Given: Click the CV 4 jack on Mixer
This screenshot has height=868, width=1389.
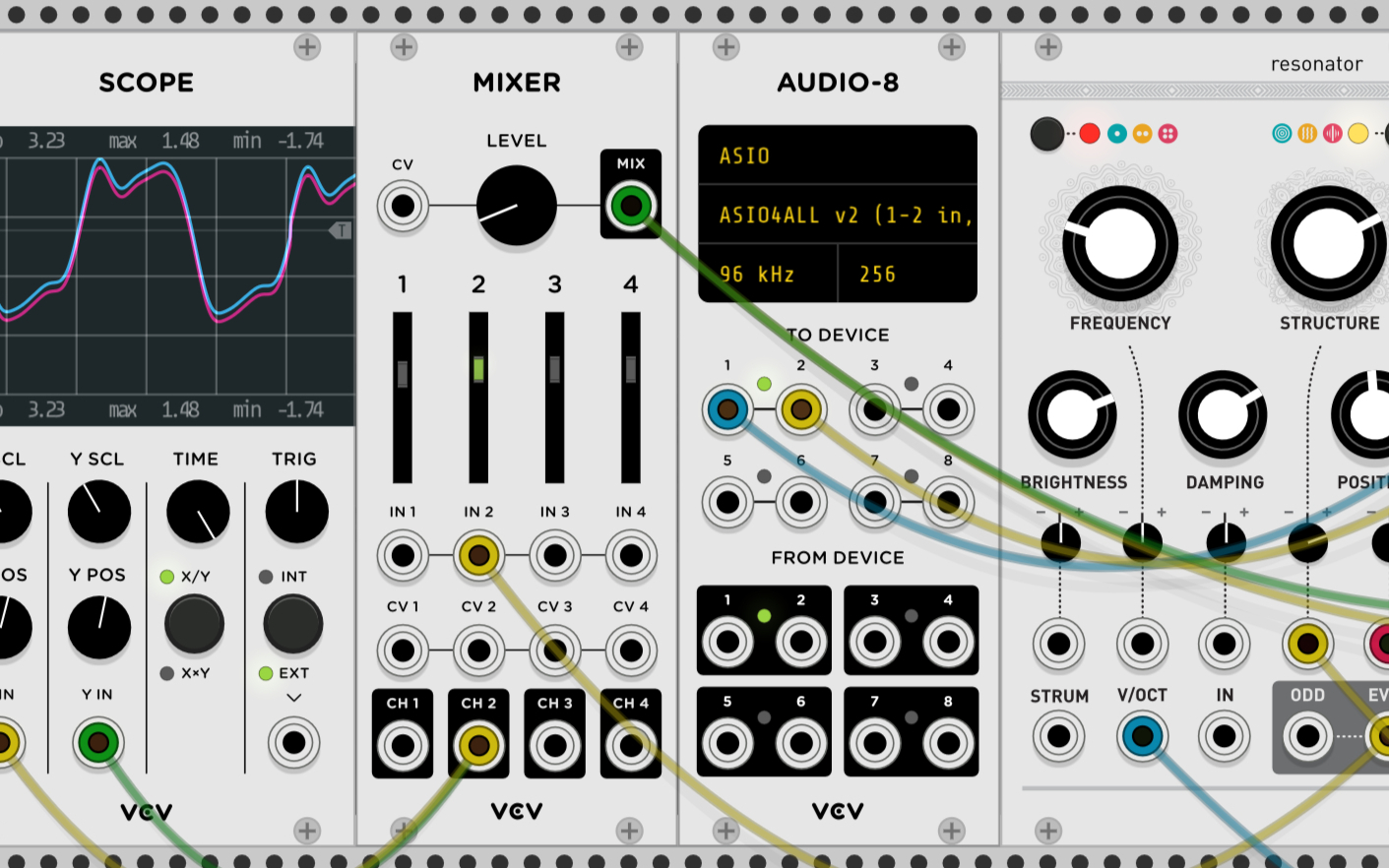Looking at the screenshot, I should pos(631,651).
